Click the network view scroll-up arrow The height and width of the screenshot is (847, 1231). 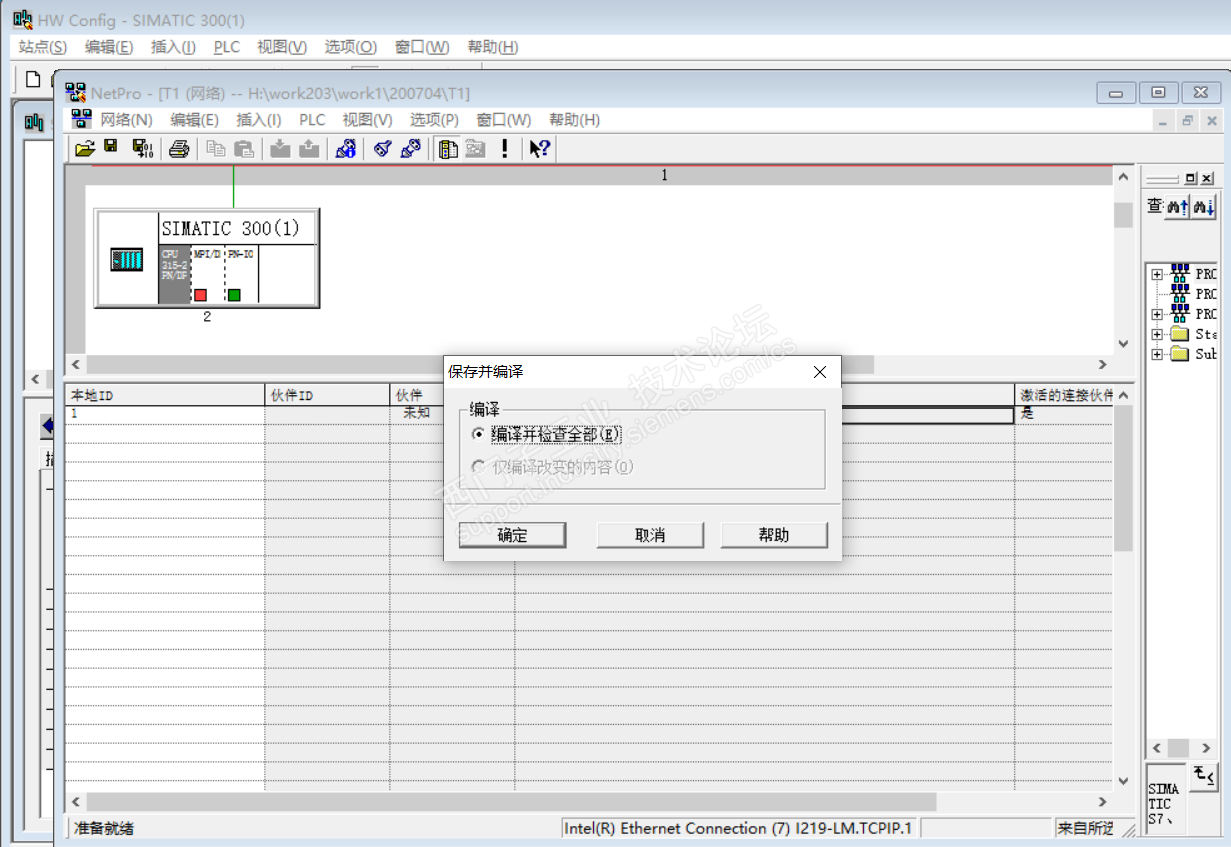click(x=1123, y=176)
